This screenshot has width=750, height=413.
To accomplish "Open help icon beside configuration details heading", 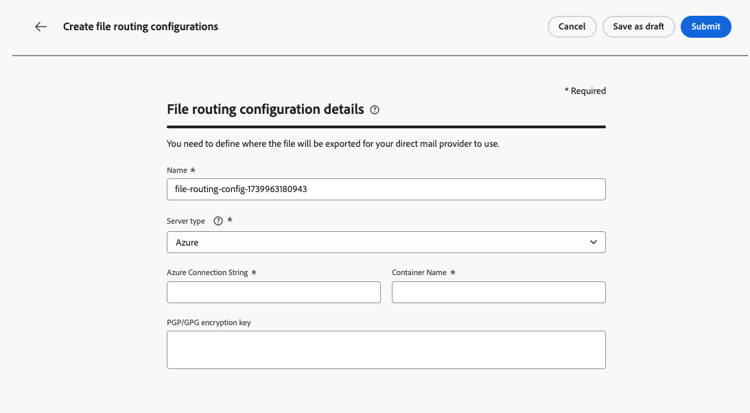I will [375, 110].
